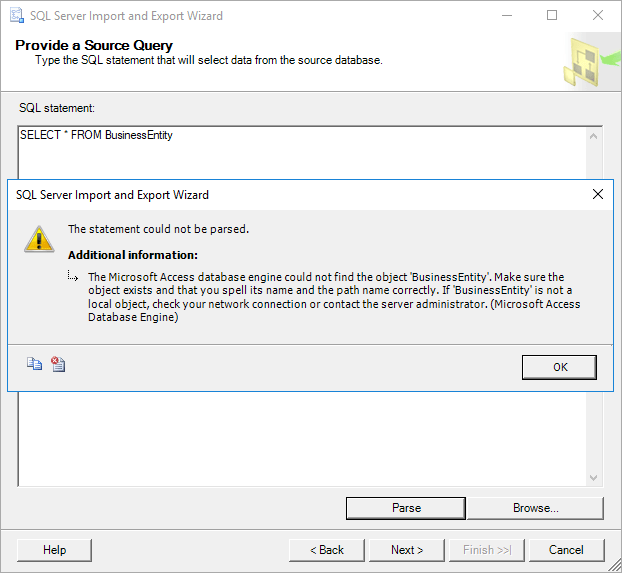Close the error dialog with the X
This screenshot has height=573, width=622.
pos(598,194)
